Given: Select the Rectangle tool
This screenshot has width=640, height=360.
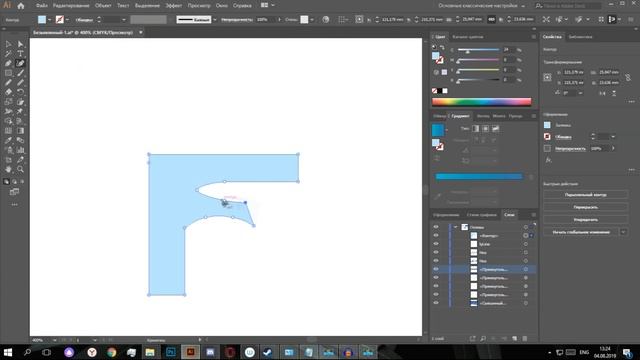Looking at the screenshot, I should 8,73.
